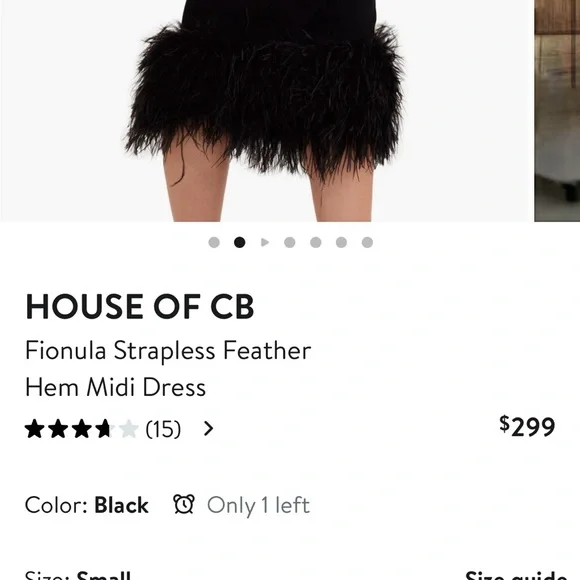Tap the Only 1 left notice

[x=258, y=505]
